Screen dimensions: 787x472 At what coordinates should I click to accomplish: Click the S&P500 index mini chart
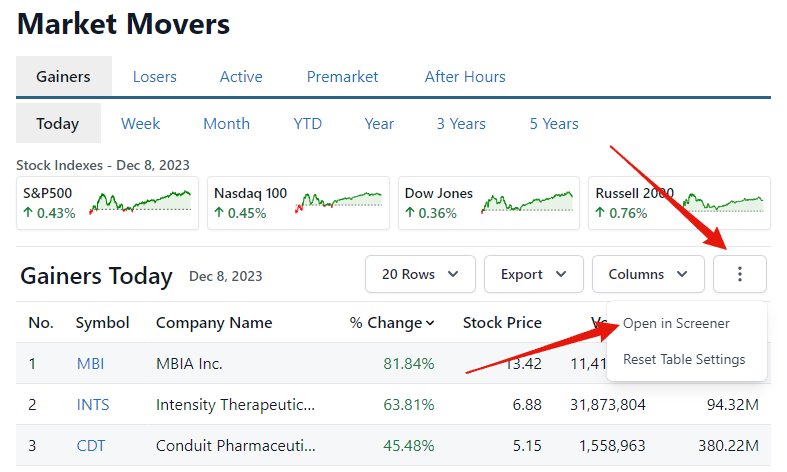(140, 203)
